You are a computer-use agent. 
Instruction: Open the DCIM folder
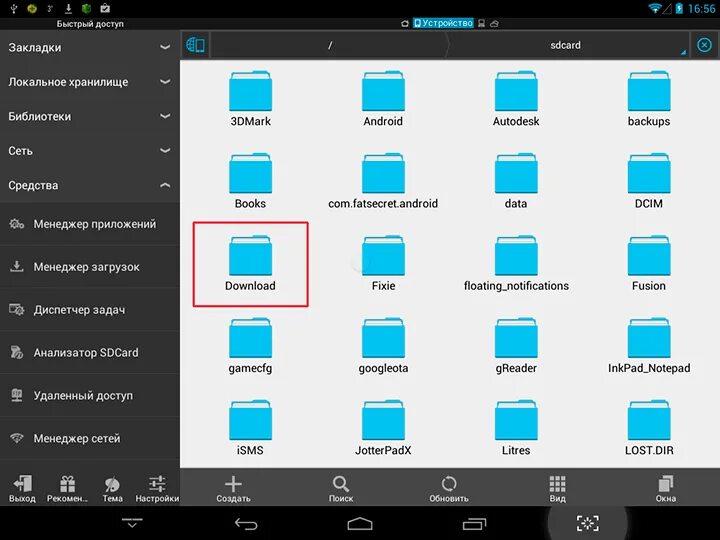pyautogui.click(x=648, y=181)
